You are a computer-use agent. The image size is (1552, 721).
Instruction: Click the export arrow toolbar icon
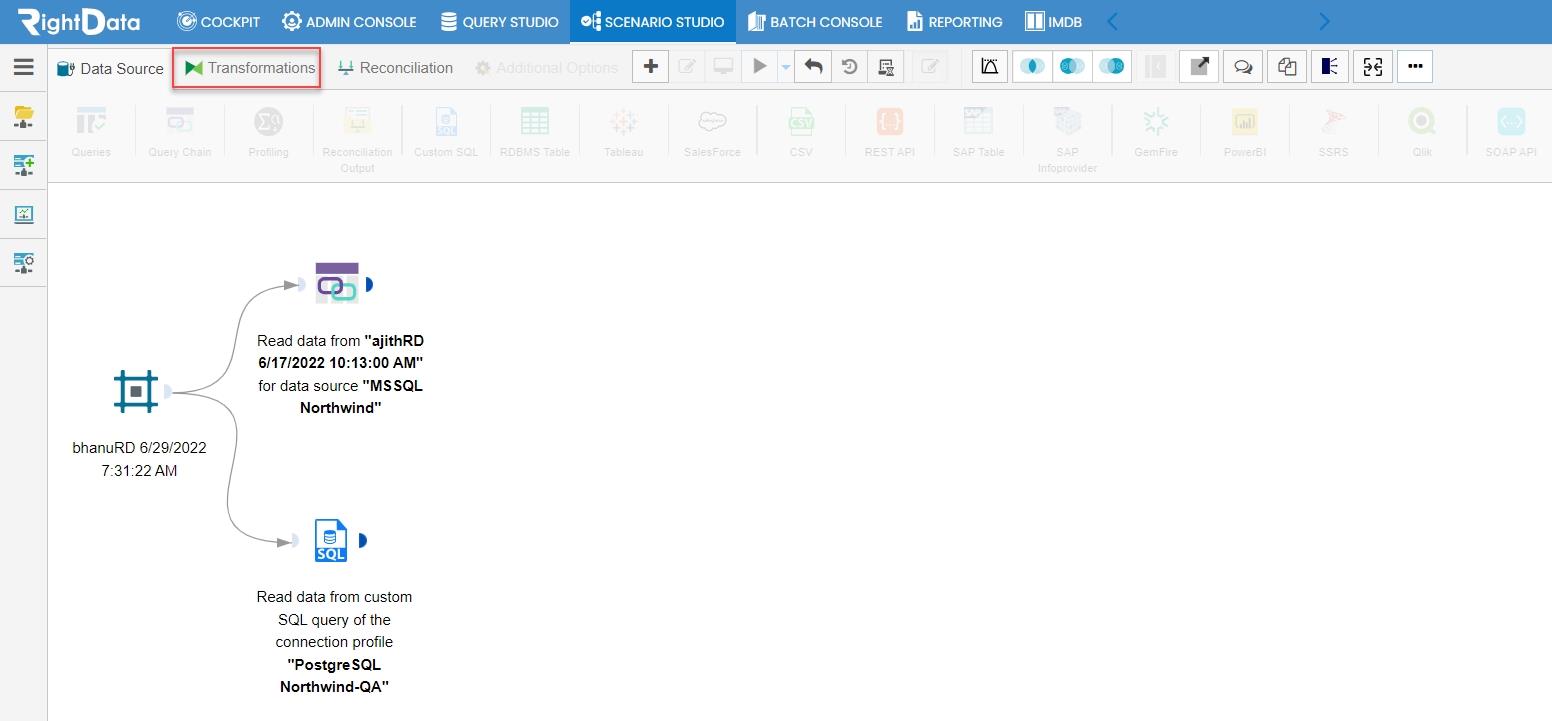[x=1199, y=67]
